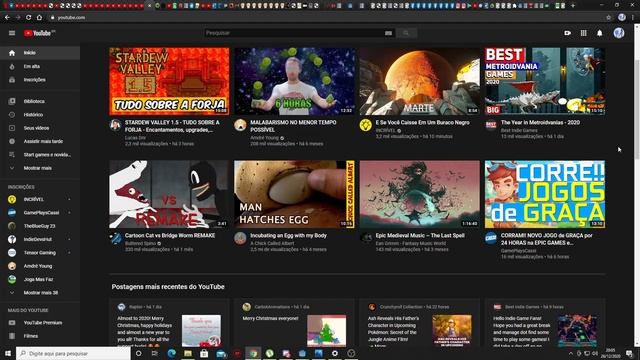Image resolution: width=640 pixels, height=360 pixels.
Task: Play the Stardew Valley 1.5 thumbnail
Action: 169,81
